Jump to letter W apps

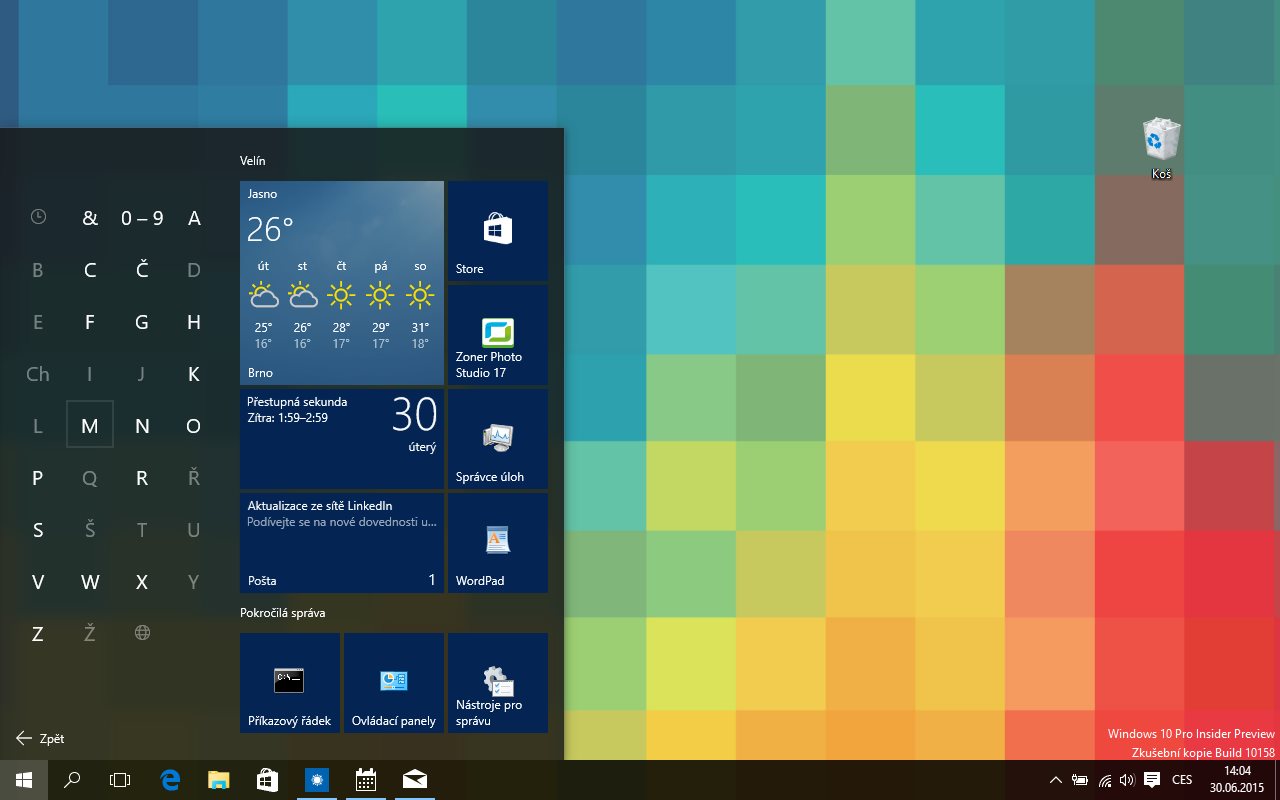pos(90,582)
